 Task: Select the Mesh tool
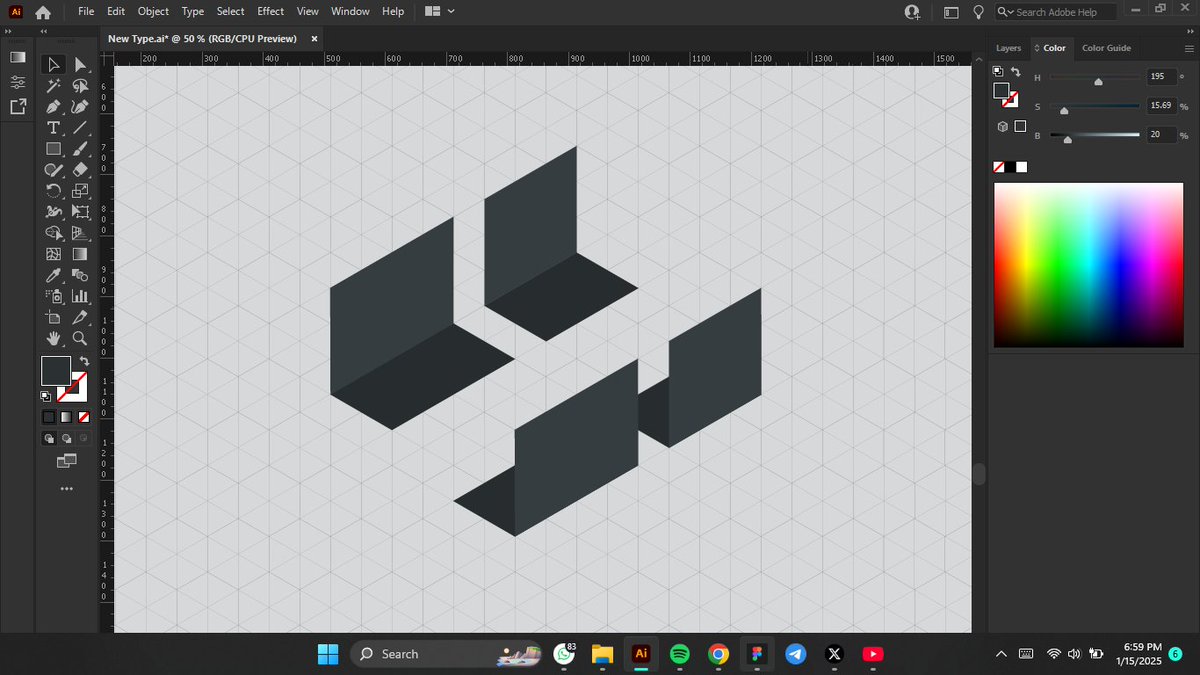pos(54,254)
